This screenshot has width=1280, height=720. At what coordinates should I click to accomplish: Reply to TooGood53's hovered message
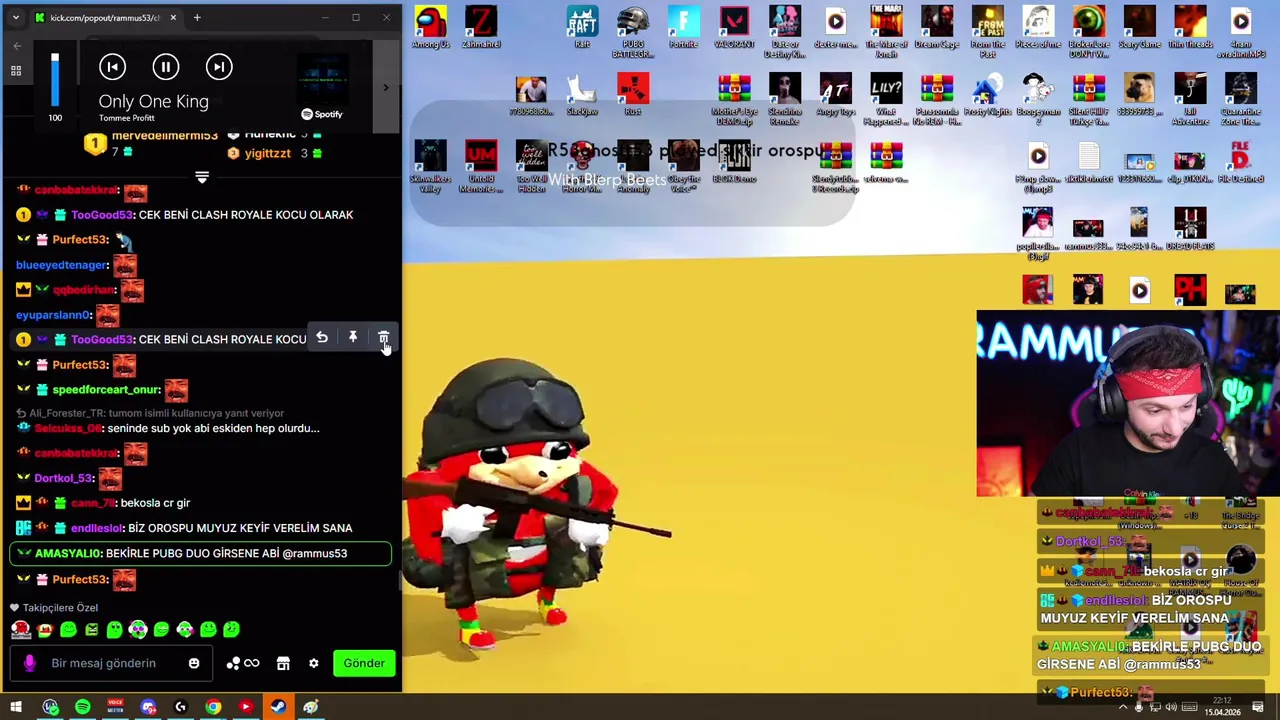(x=322, y=339)
